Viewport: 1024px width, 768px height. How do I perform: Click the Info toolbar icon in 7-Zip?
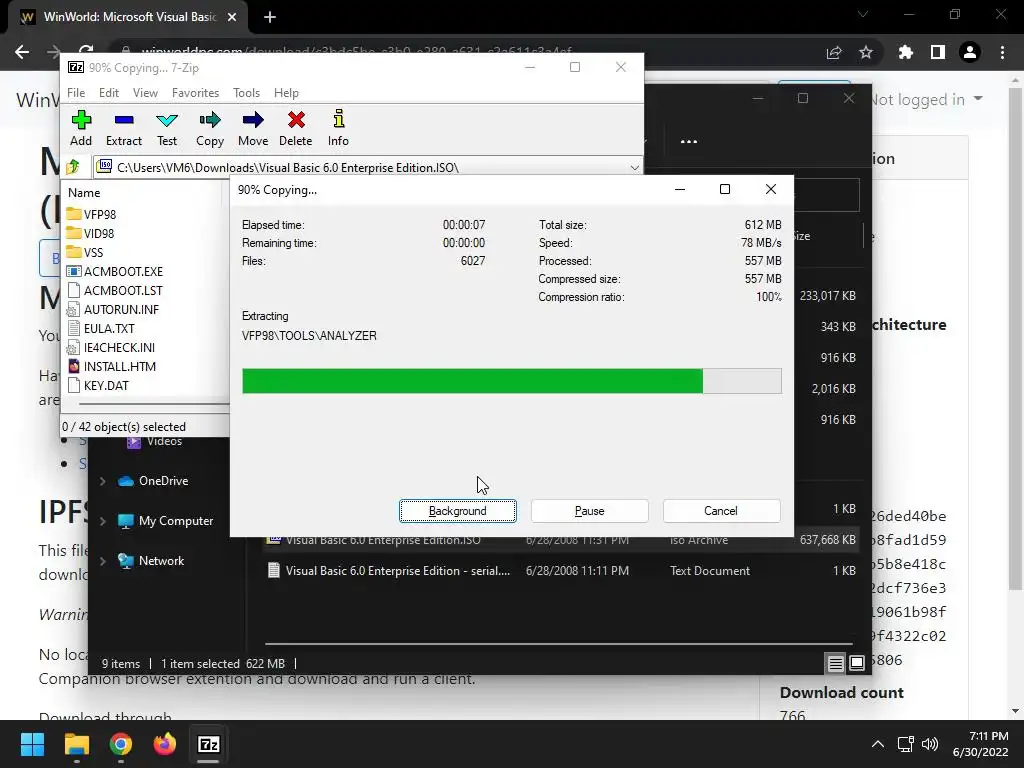338,128
